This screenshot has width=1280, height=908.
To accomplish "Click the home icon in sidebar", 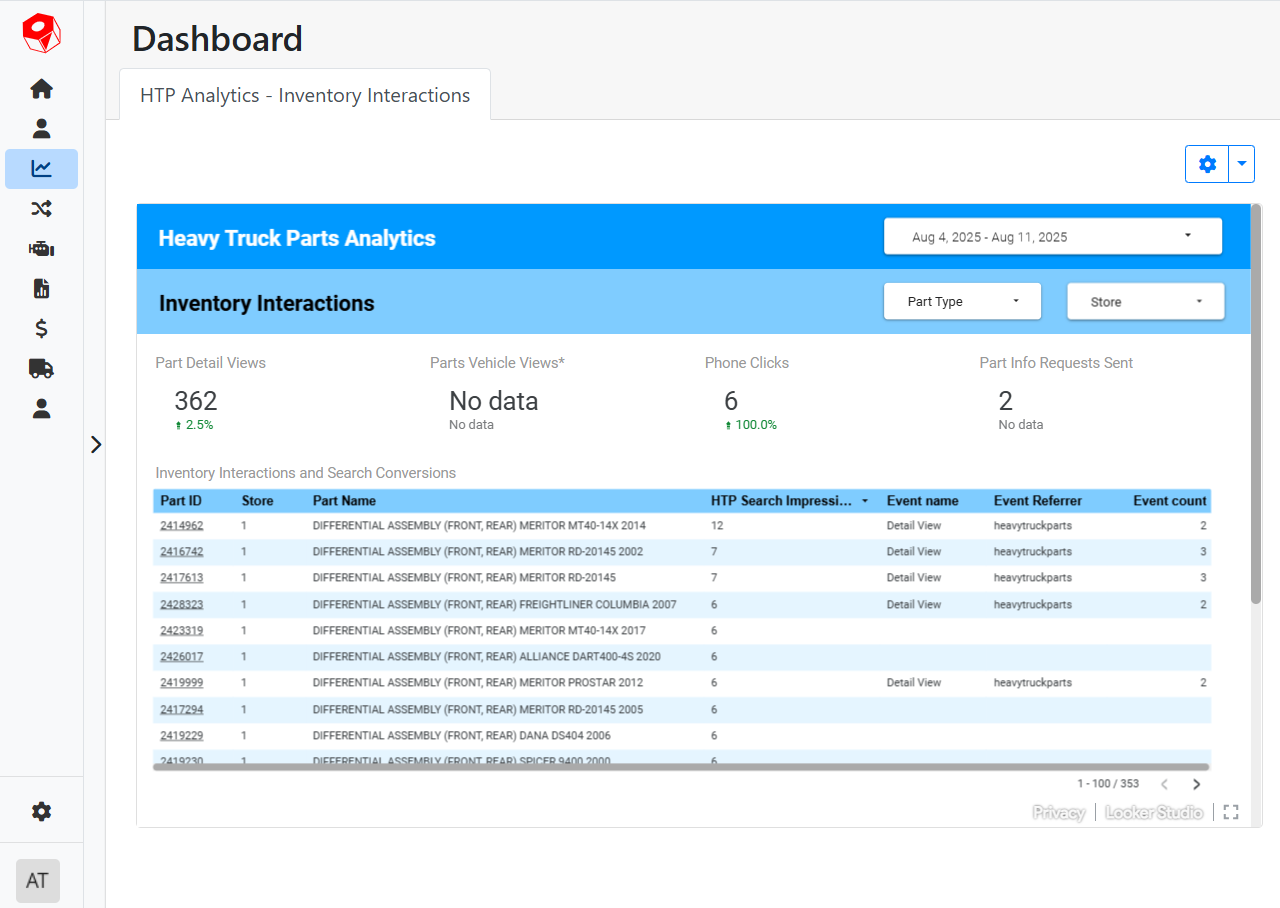I will point(41,89).
